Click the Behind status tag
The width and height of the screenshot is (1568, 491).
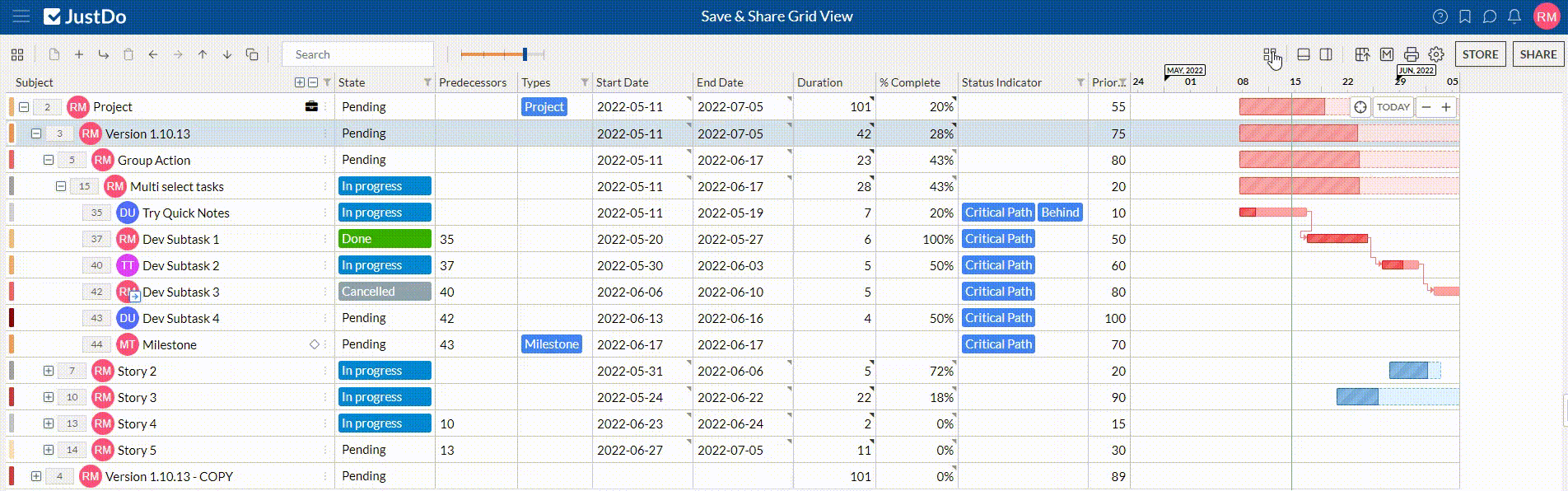pyautogui.click(x=1060, y=213)
